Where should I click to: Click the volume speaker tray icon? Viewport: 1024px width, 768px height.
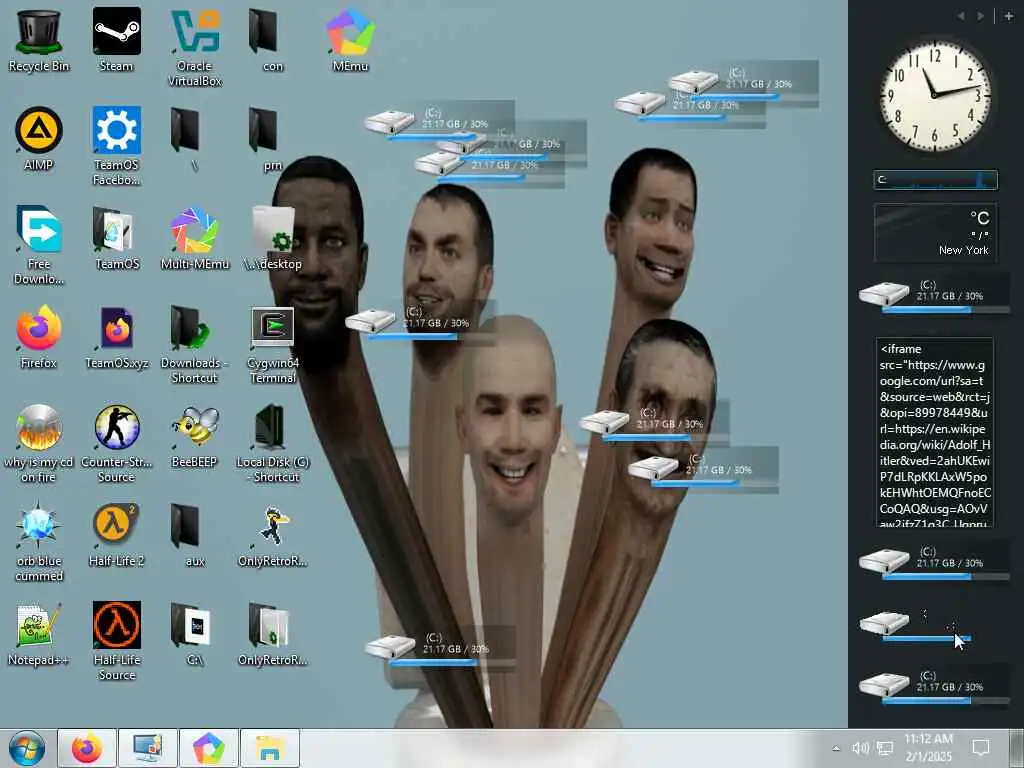tap(860, 748)
